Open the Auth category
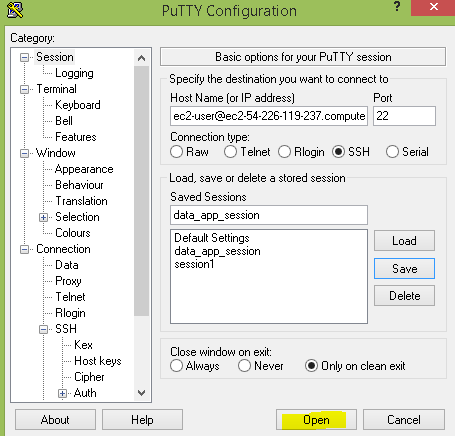Viewport: 455px width, 436px height. click(x=85, y=393)
